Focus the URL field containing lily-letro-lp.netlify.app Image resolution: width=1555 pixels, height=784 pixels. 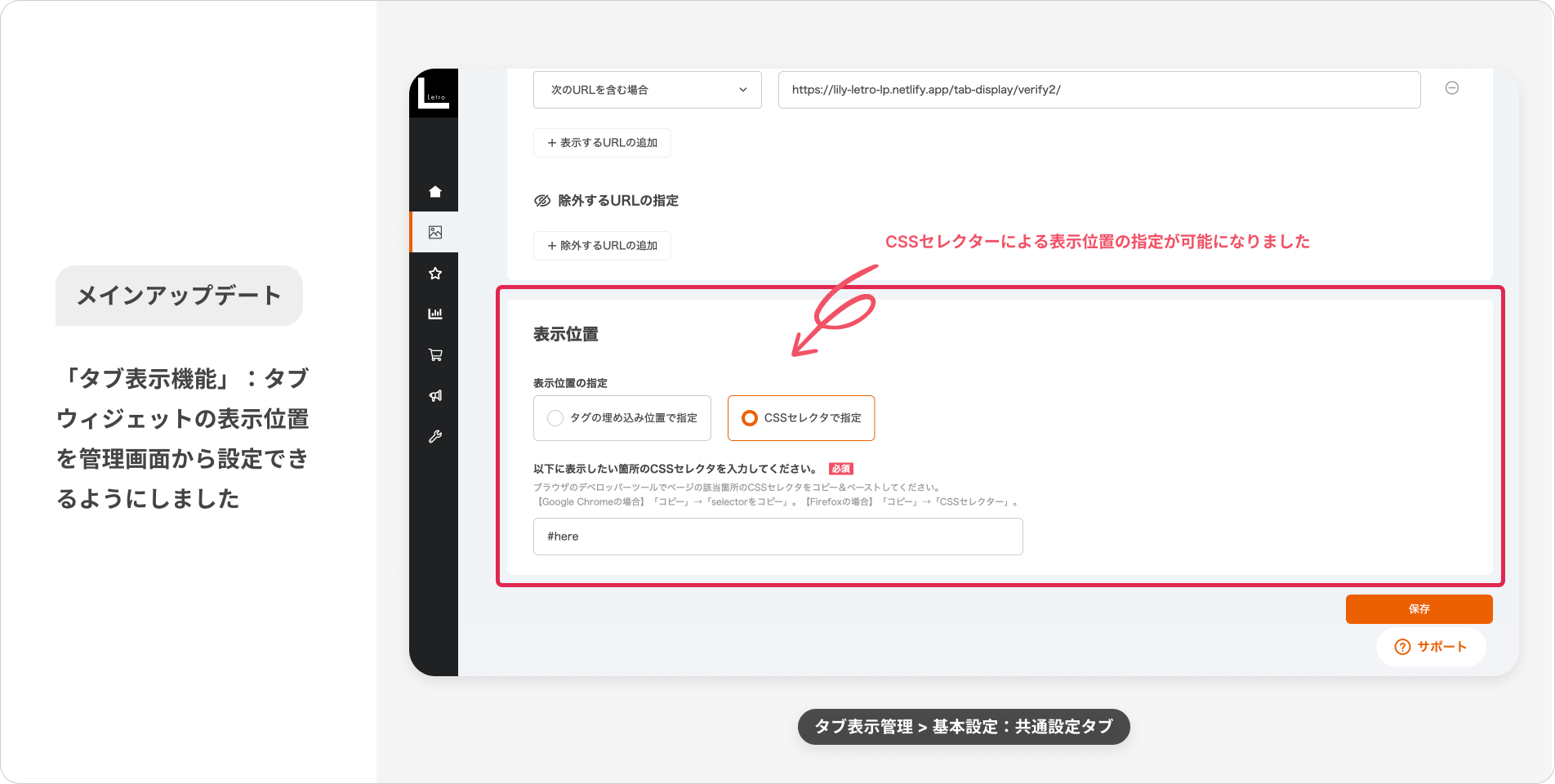click(1098, 90)
